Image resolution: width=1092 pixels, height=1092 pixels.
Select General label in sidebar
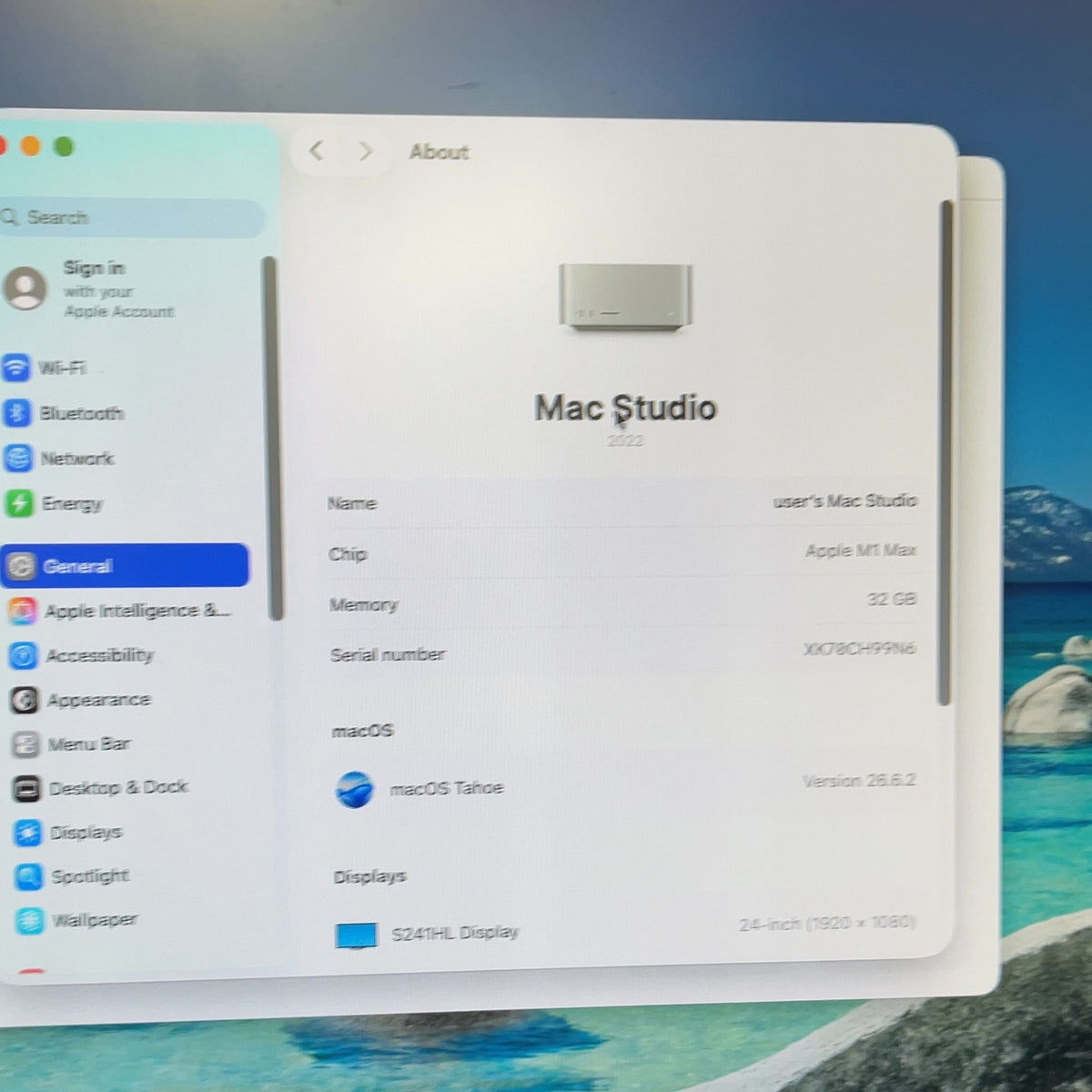click(x=77, y=566)
